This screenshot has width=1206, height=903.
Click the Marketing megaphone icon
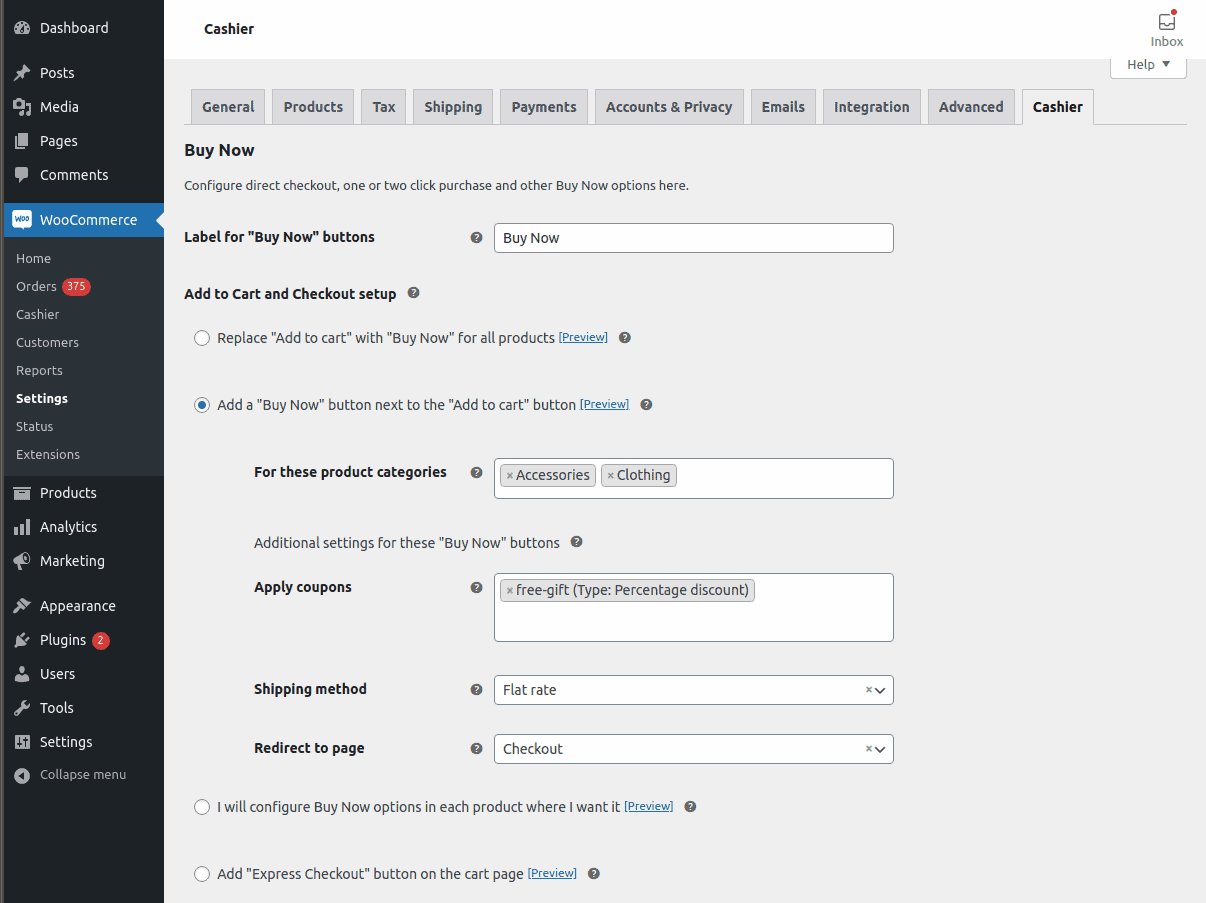point(22,561)
